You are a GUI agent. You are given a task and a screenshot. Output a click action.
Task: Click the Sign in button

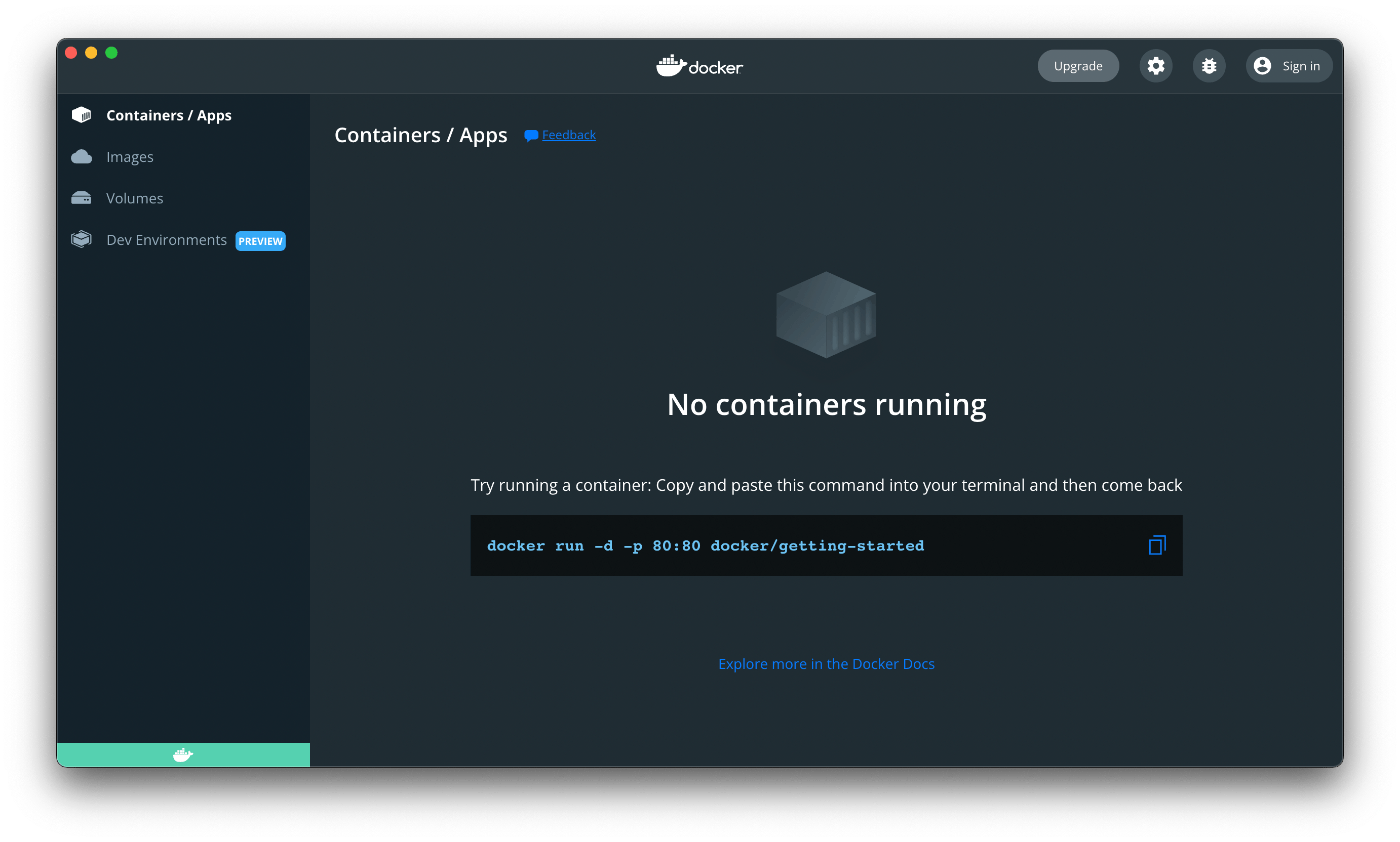(x=1289, y=66)
